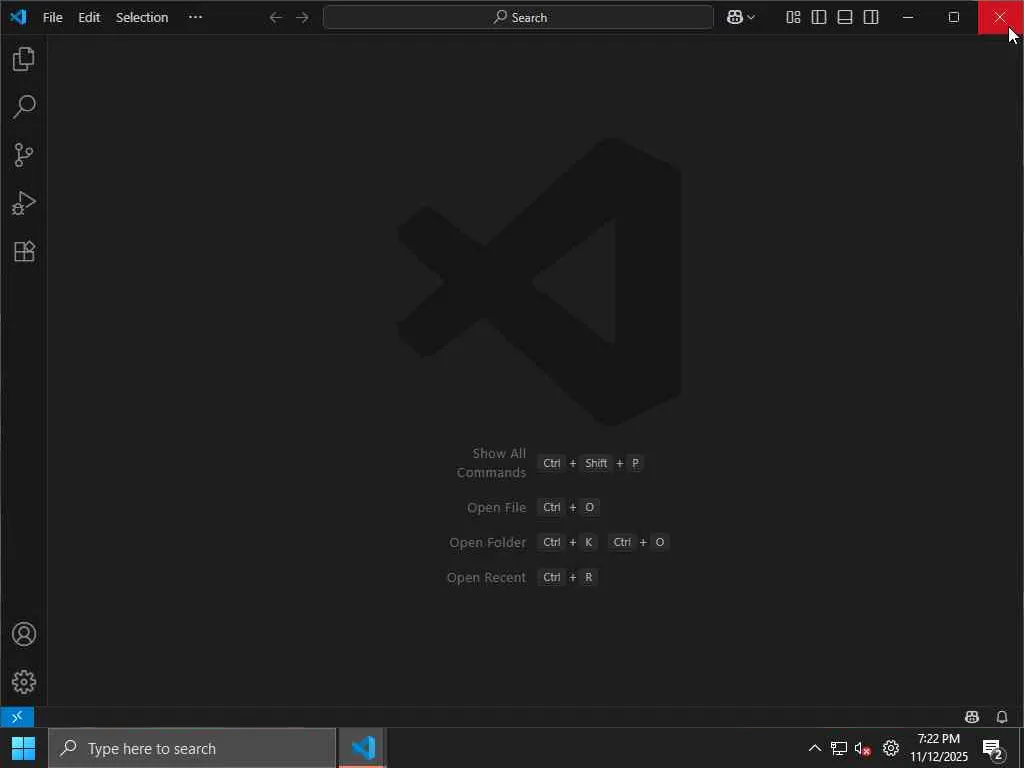Screen dimensions: 1024x768
Task: Open Customize Layout button
Action: [793, 18]
